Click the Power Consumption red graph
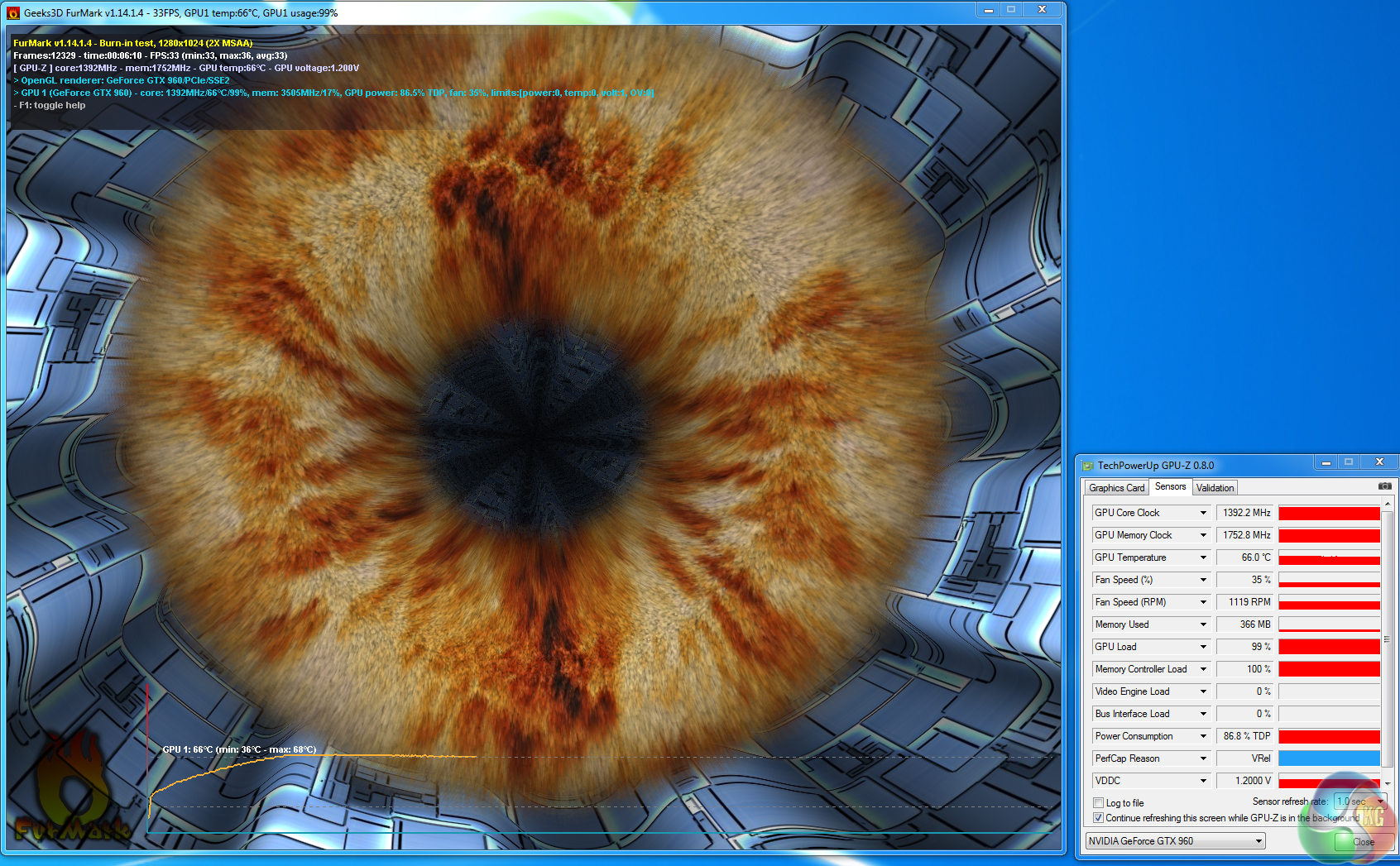This screenshot has height=866, width=1400. tap(1329, 736)
